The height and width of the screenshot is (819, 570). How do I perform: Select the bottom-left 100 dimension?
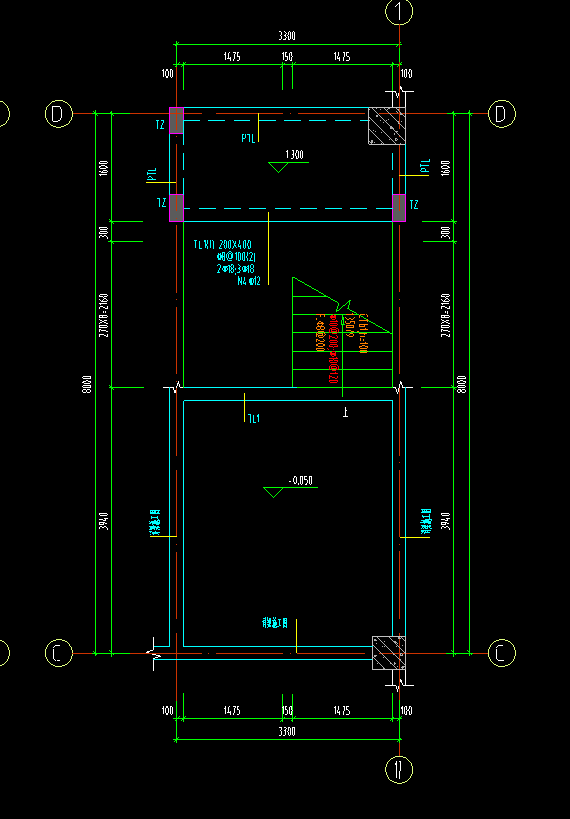click(167, 711)
